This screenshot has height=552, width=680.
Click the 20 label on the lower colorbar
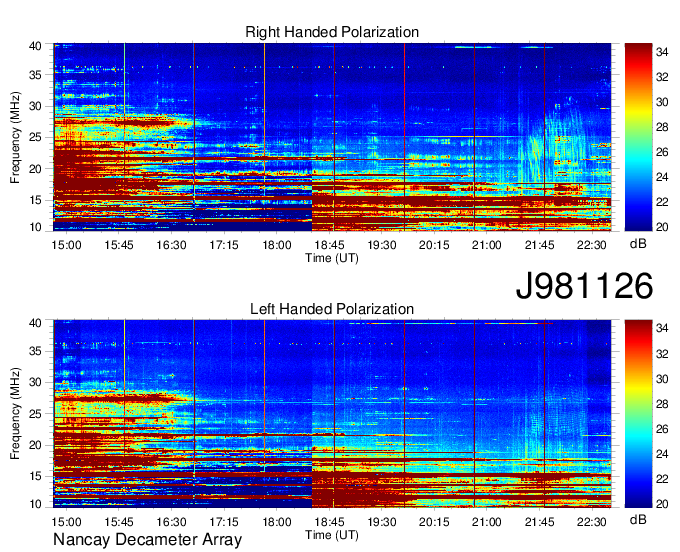662,503
